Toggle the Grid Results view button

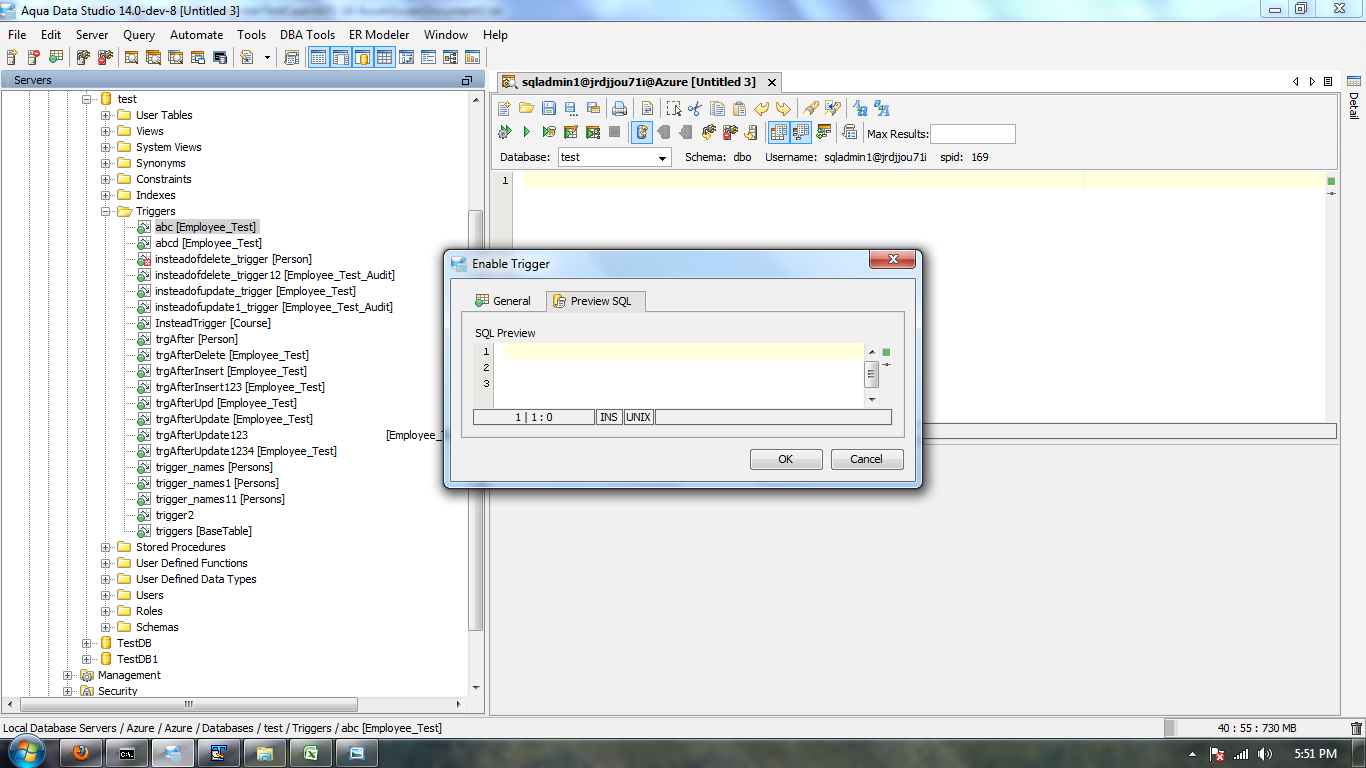pos(779,132)
